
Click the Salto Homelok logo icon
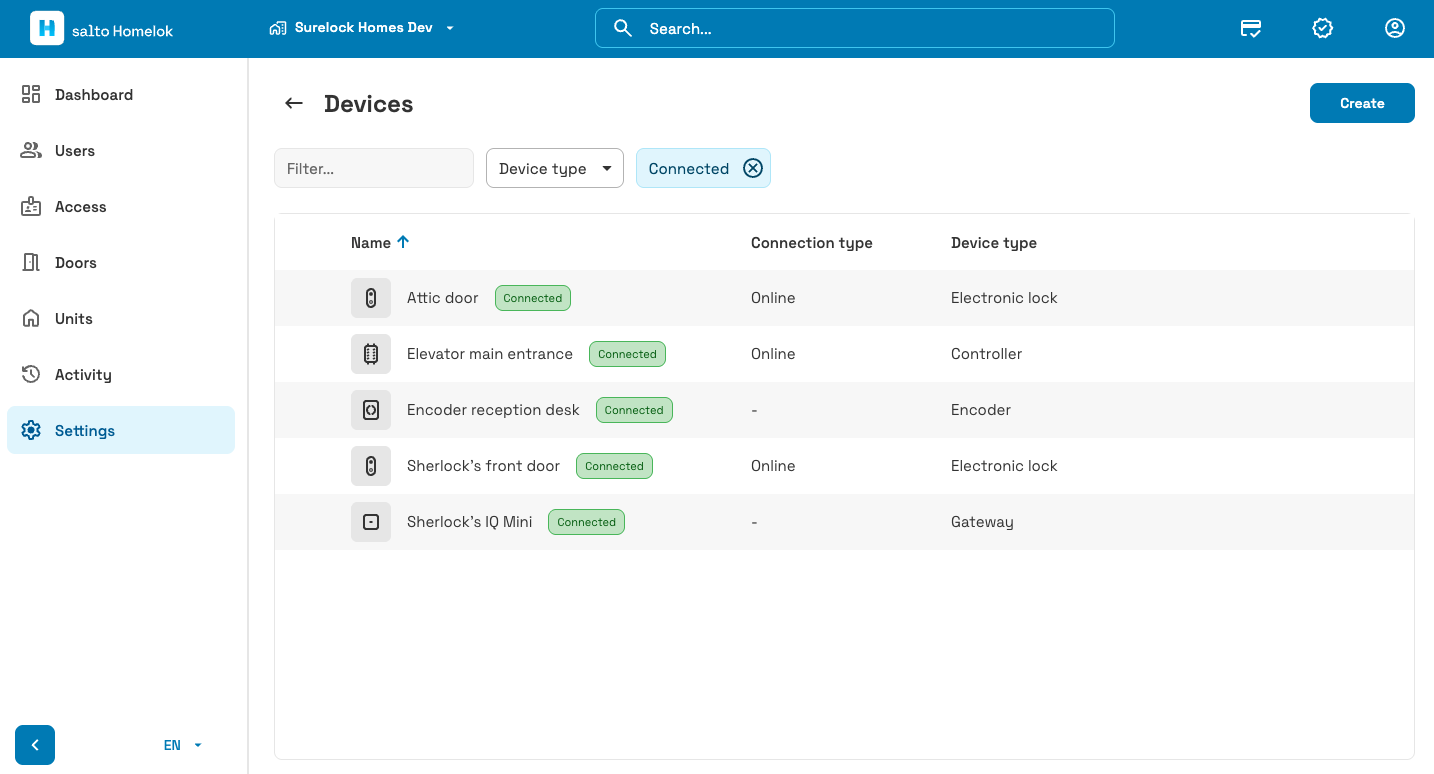coord(47,28)
